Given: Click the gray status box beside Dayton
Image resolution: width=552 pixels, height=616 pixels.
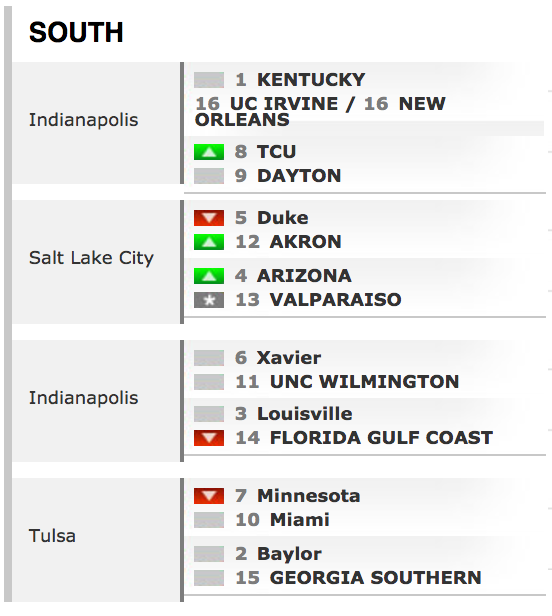Looking at the screenshot, I should click(x=209, y=176).
